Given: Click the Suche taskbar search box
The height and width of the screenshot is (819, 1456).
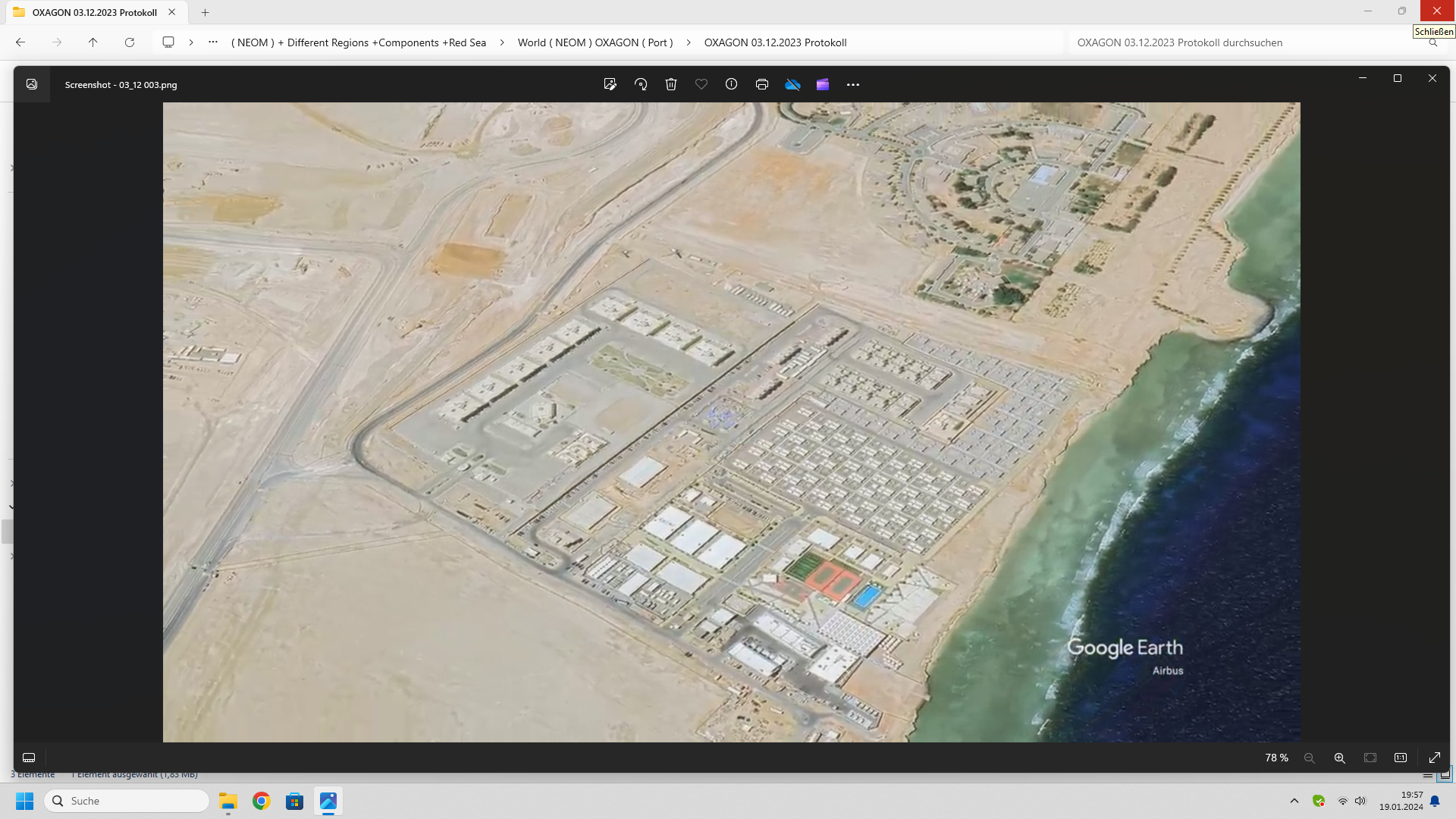Looking at the screenshot, I should (127, 801).
